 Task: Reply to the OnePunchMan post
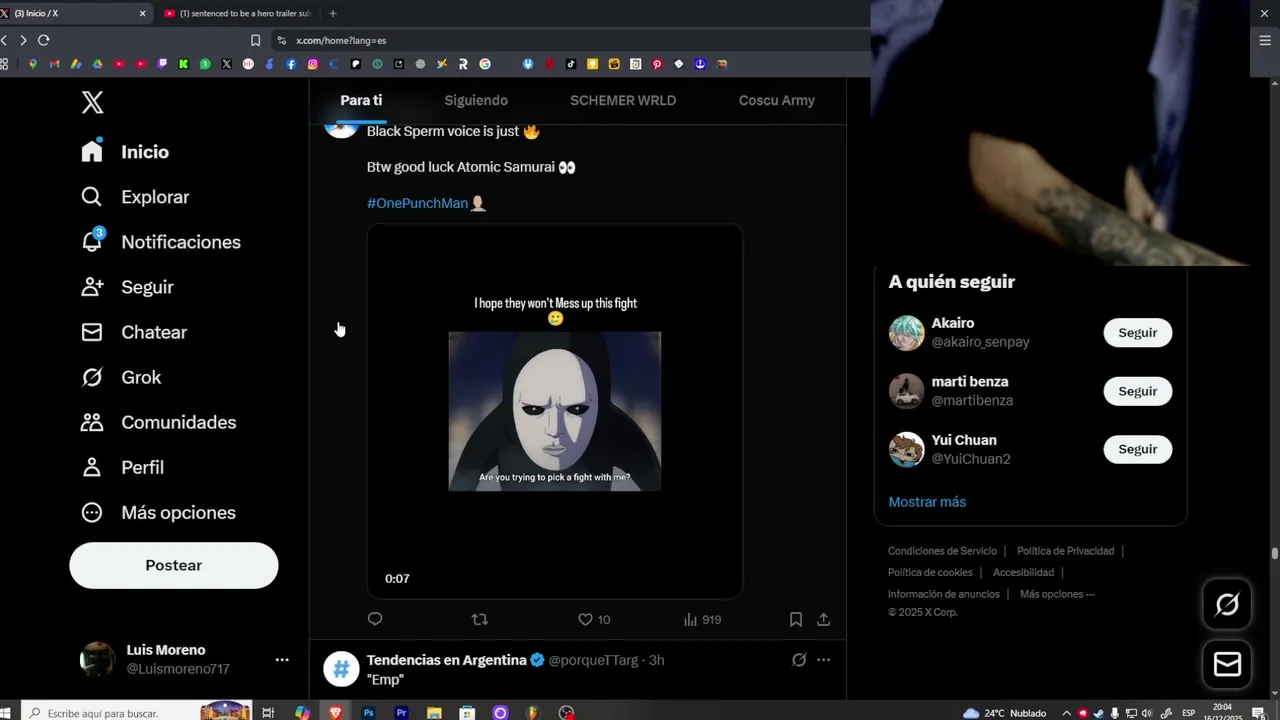[x=375, y=619]
